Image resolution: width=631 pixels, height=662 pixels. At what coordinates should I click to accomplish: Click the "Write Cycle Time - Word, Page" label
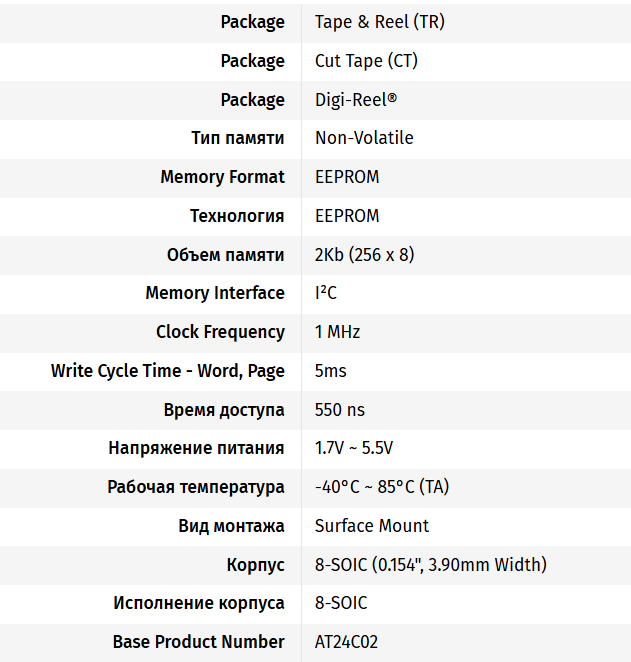(168, 371)
